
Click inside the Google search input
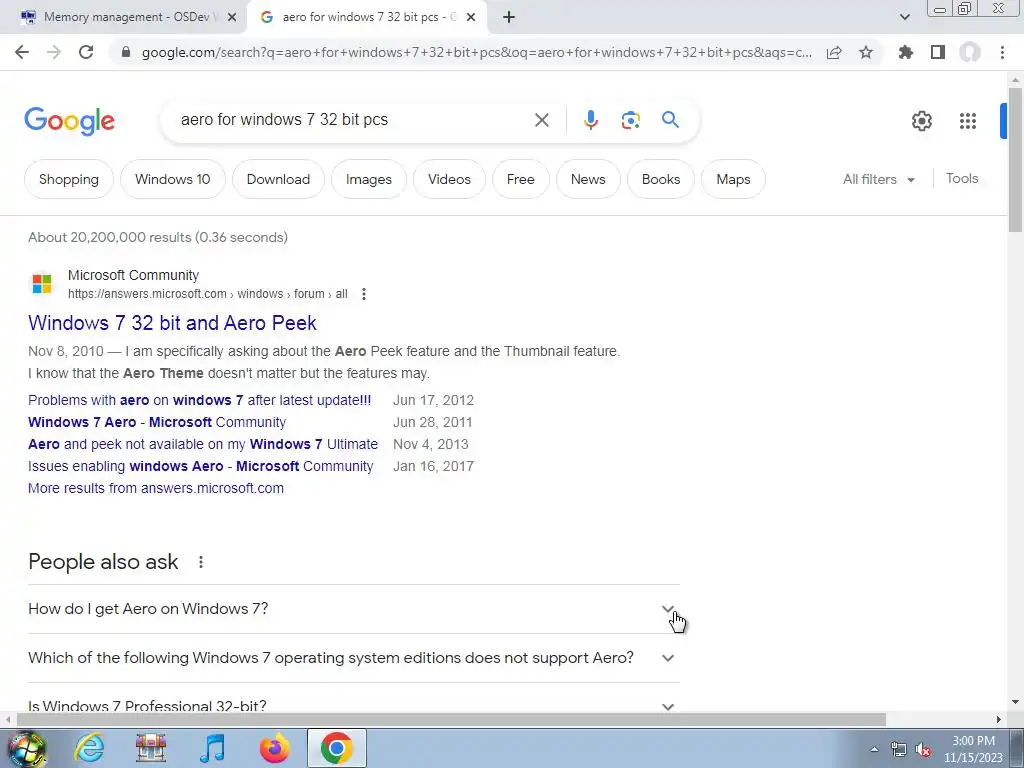click(353, 120)
